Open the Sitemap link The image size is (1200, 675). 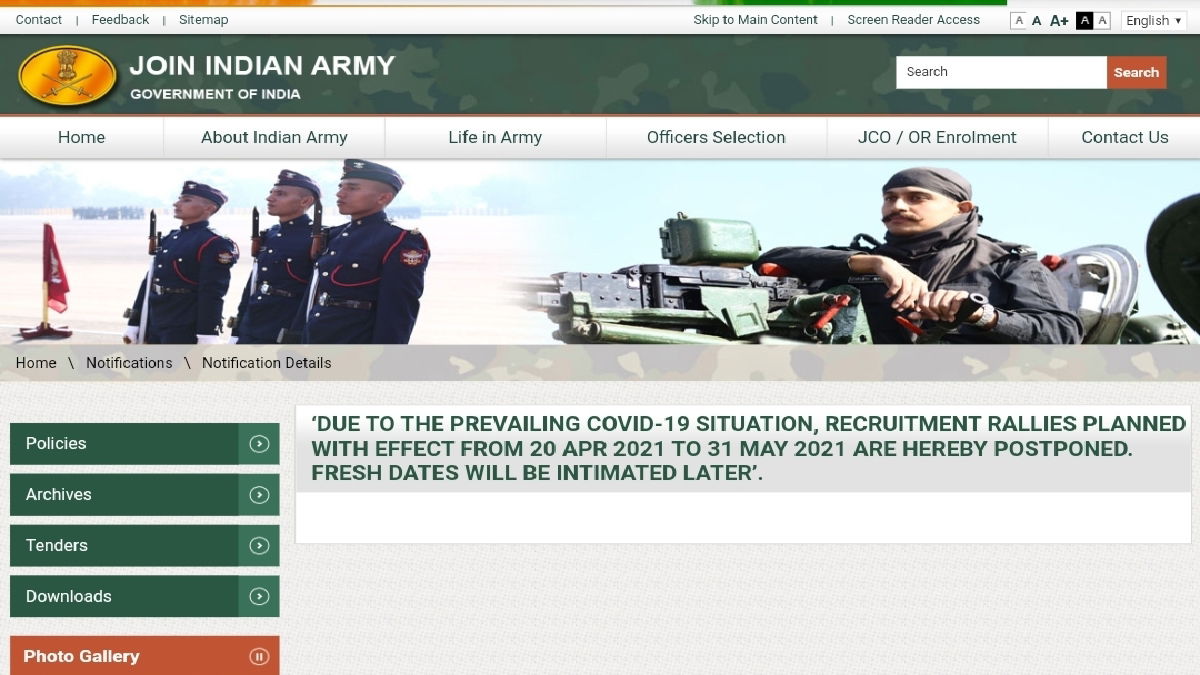point(204,20)
